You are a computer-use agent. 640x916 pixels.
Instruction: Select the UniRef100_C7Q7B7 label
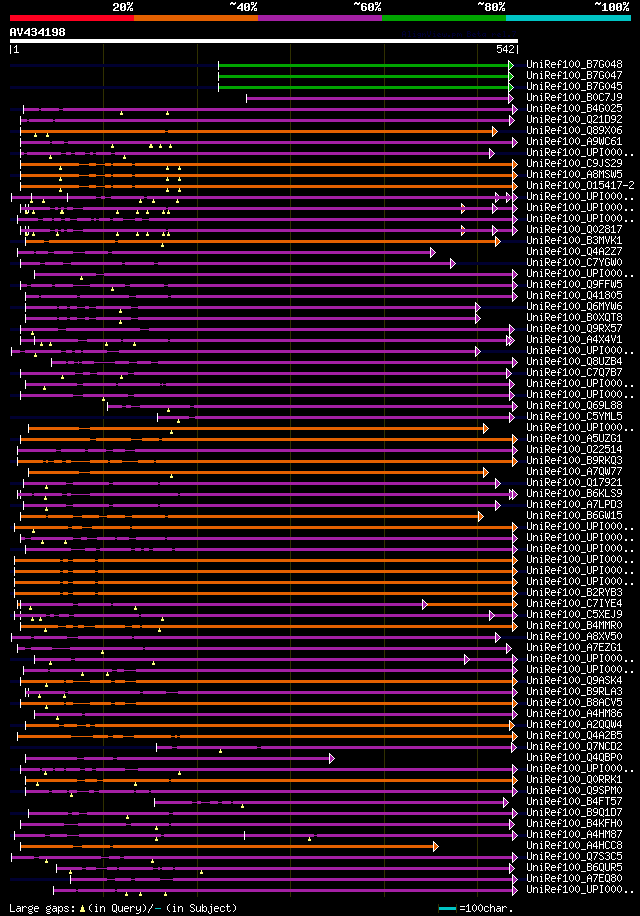point(574,373)
